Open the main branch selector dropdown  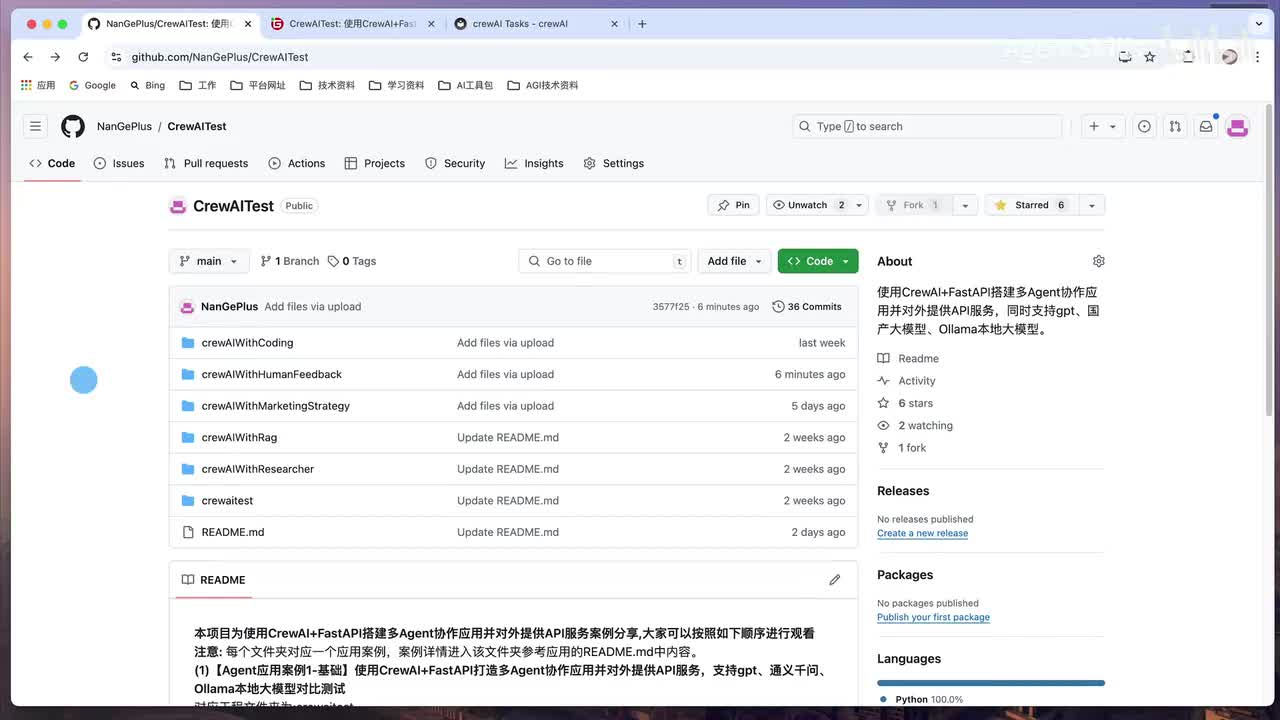click(x=209, y=261)
